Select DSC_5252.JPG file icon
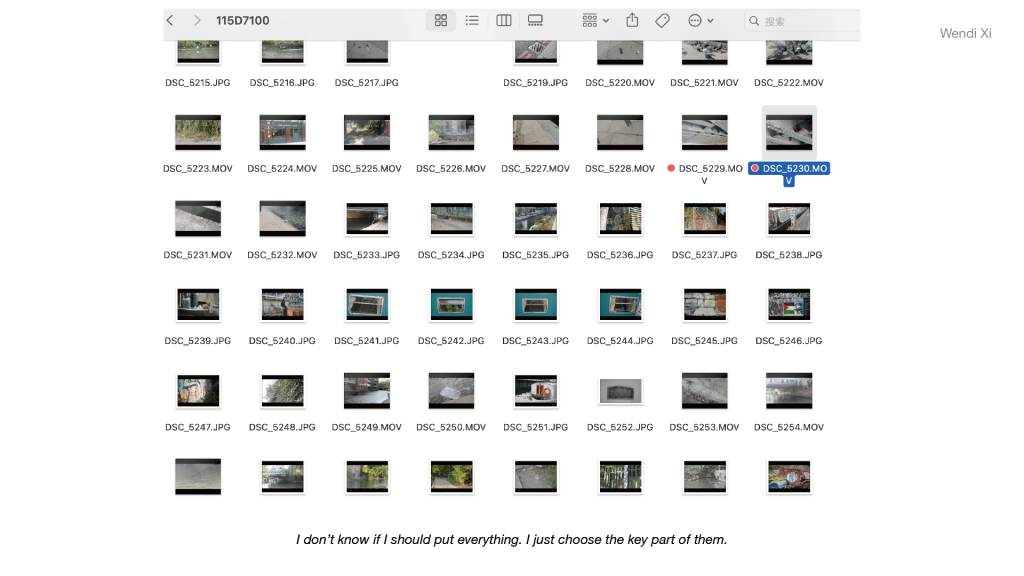This screenshot has width=1024, height=576. pos(620,391)
